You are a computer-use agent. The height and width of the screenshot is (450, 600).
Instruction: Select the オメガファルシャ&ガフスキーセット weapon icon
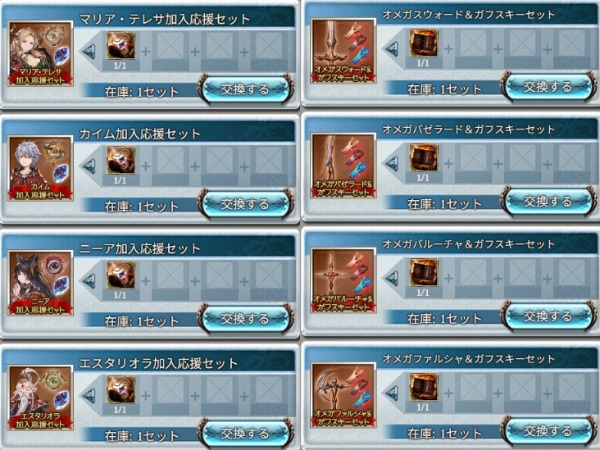coord(343,395)
